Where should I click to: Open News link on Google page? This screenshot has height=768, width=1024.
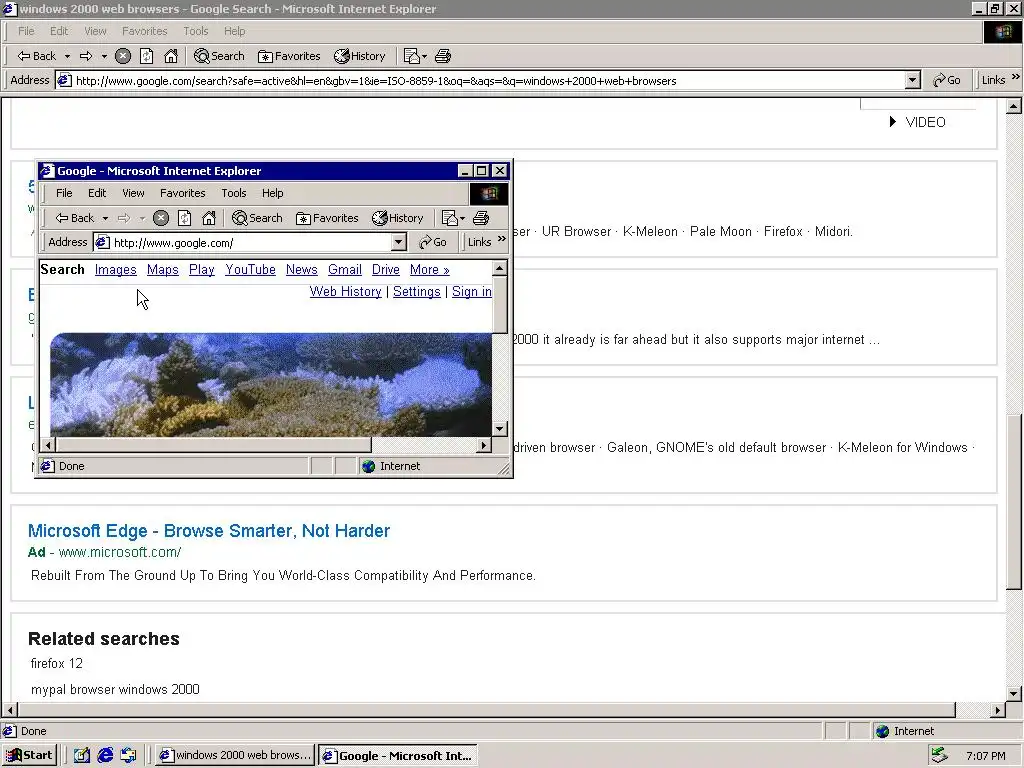302,270
